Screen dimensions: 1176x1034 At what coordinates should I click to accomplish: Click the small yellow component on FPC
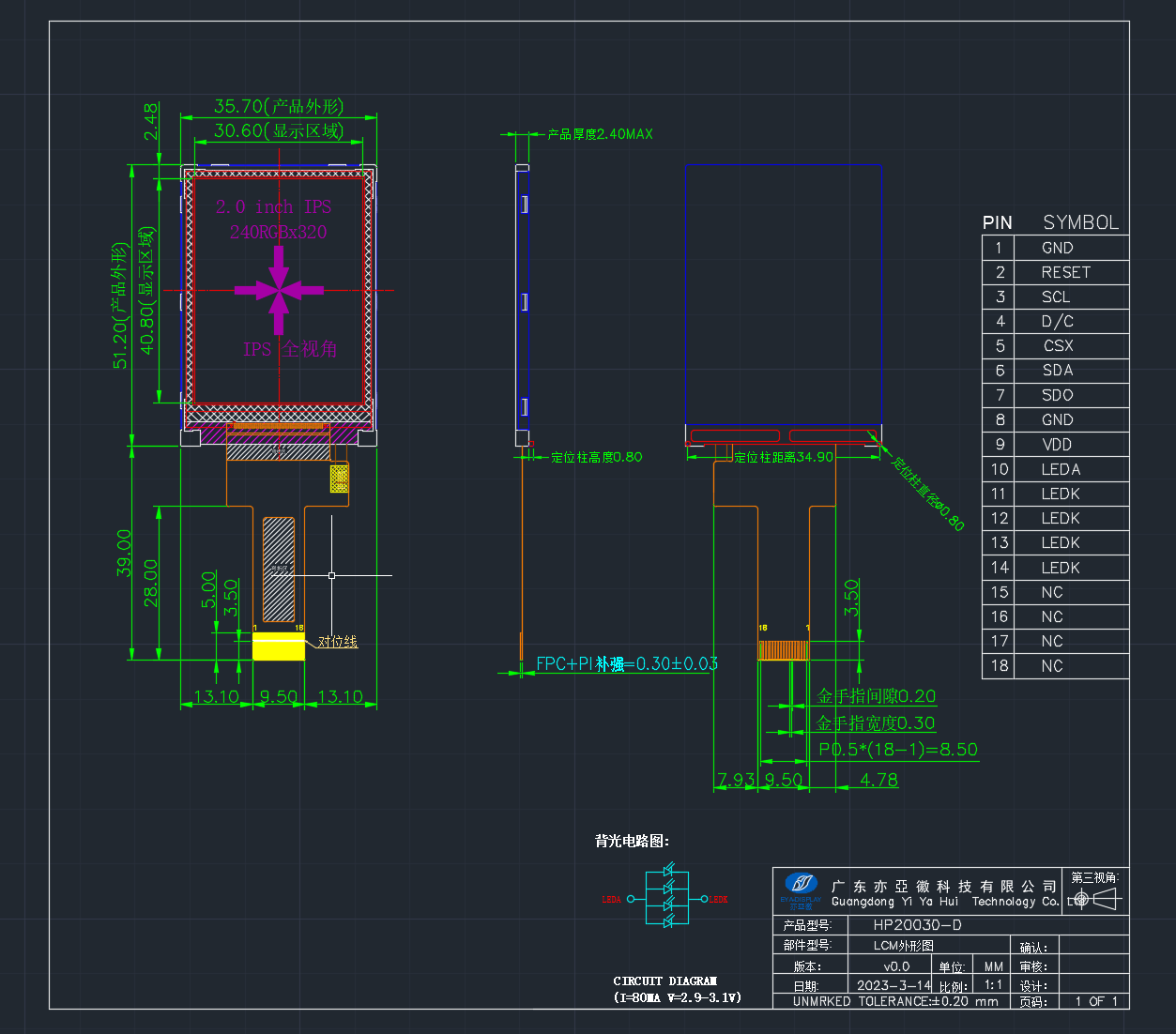point(340,479)
